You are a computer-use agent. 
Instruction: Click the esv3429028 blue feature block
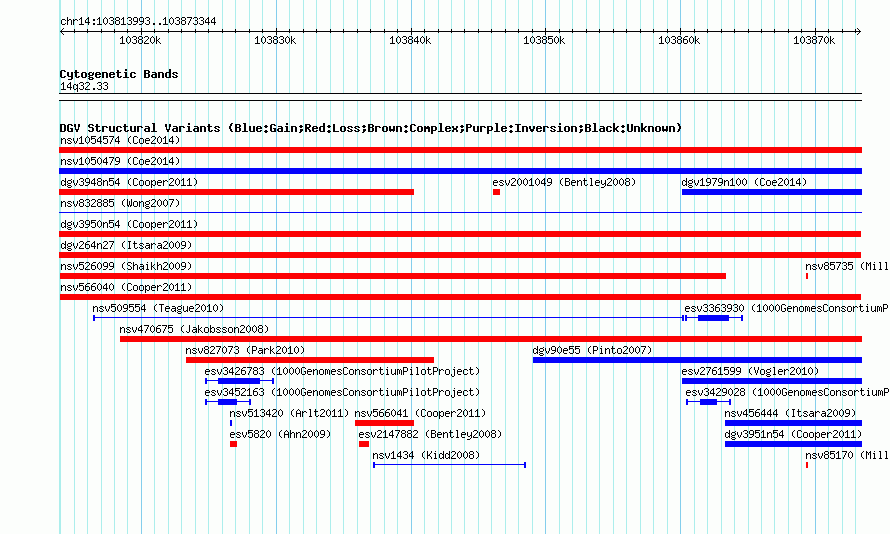708,402
